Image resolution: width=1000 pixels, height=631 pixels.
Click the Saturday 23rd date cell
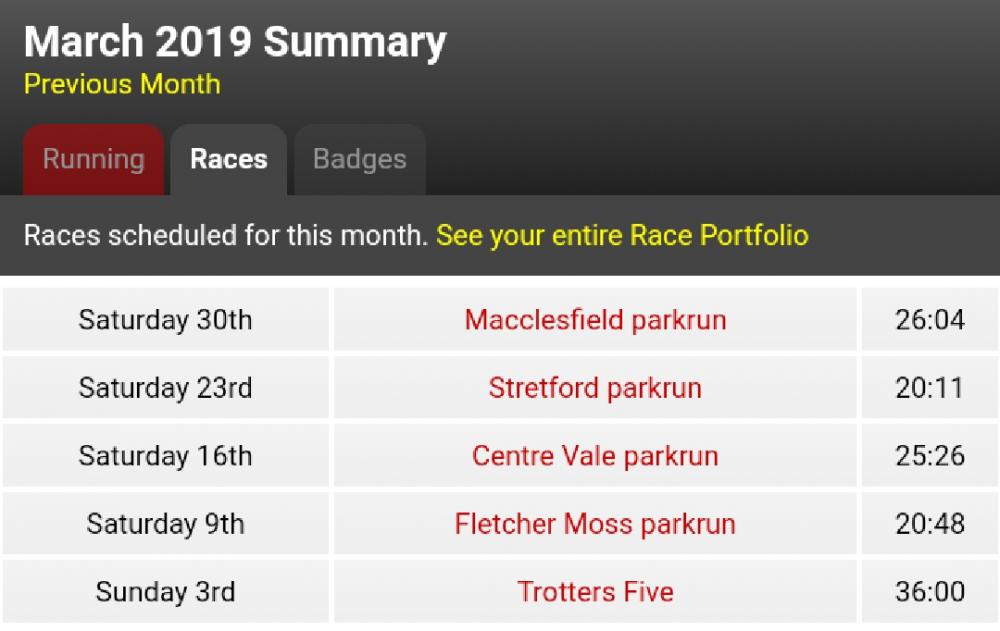[x=166, y=388]
